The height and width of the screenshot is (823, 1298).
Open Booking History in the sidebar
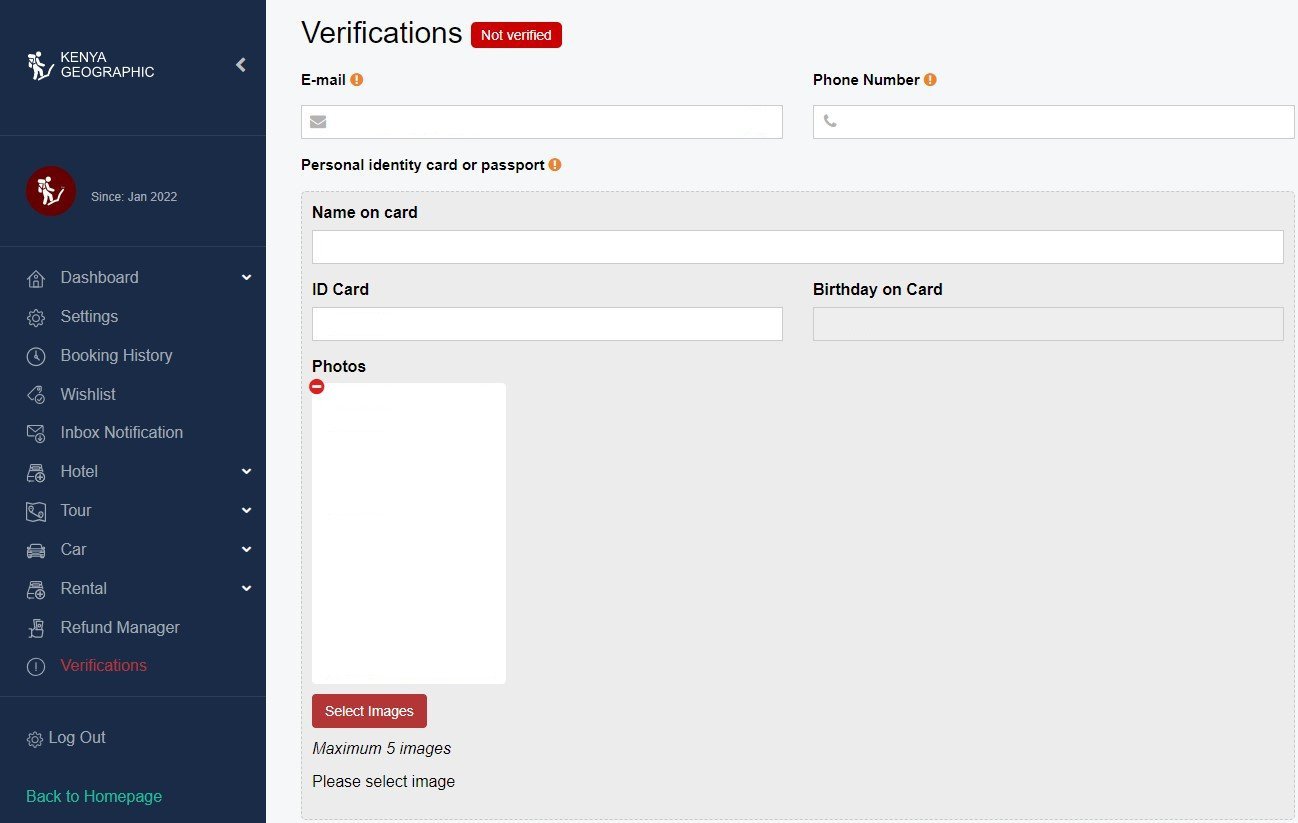click(x=116, y=356)
